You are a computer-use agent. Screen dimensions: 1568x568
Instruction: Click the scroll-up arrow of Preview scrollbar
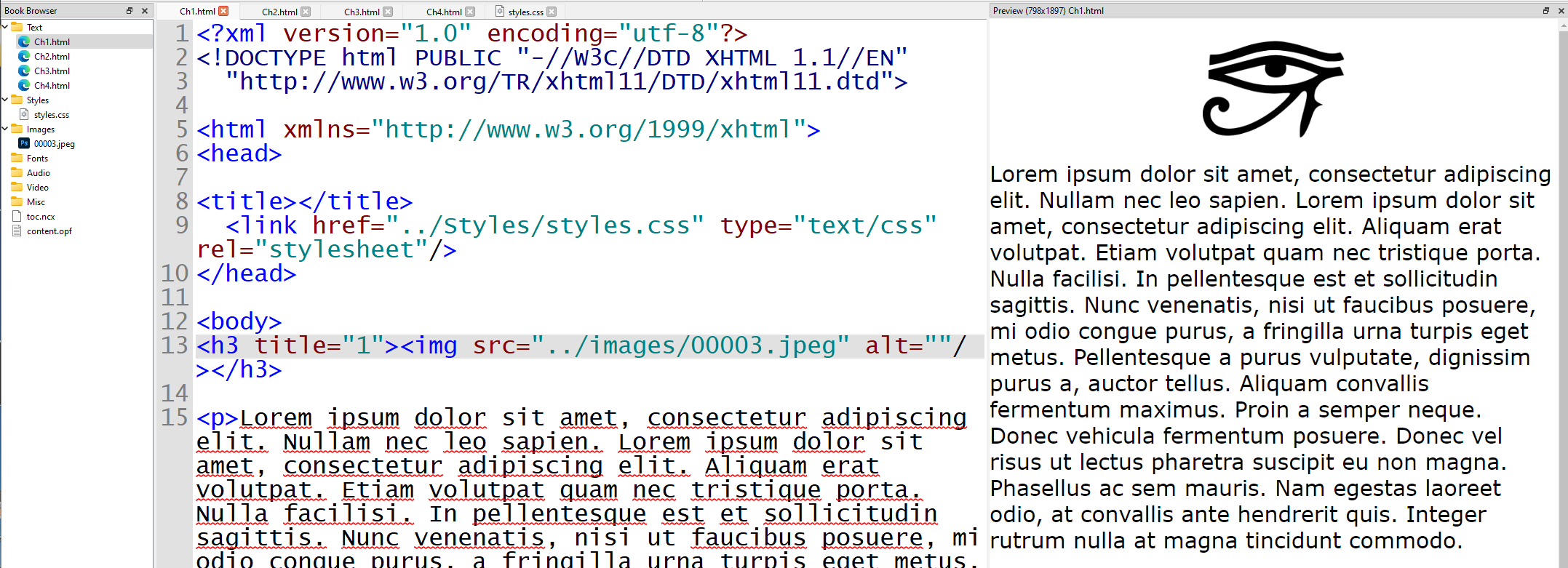(1563, 25)
